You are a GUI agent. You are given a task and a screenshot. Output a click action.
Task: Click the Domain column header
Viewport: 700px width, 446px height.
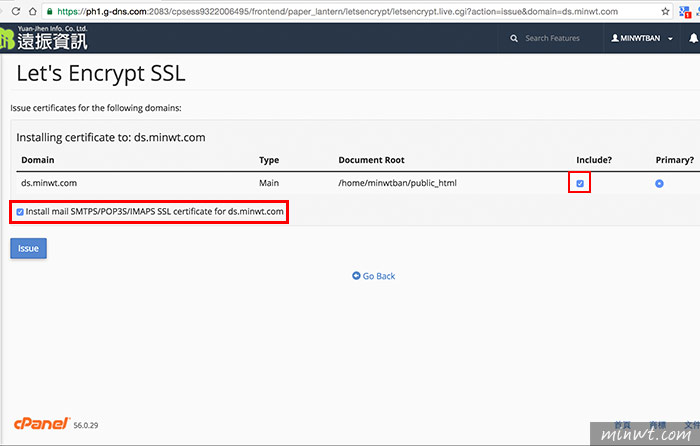(x=38, y=160)
